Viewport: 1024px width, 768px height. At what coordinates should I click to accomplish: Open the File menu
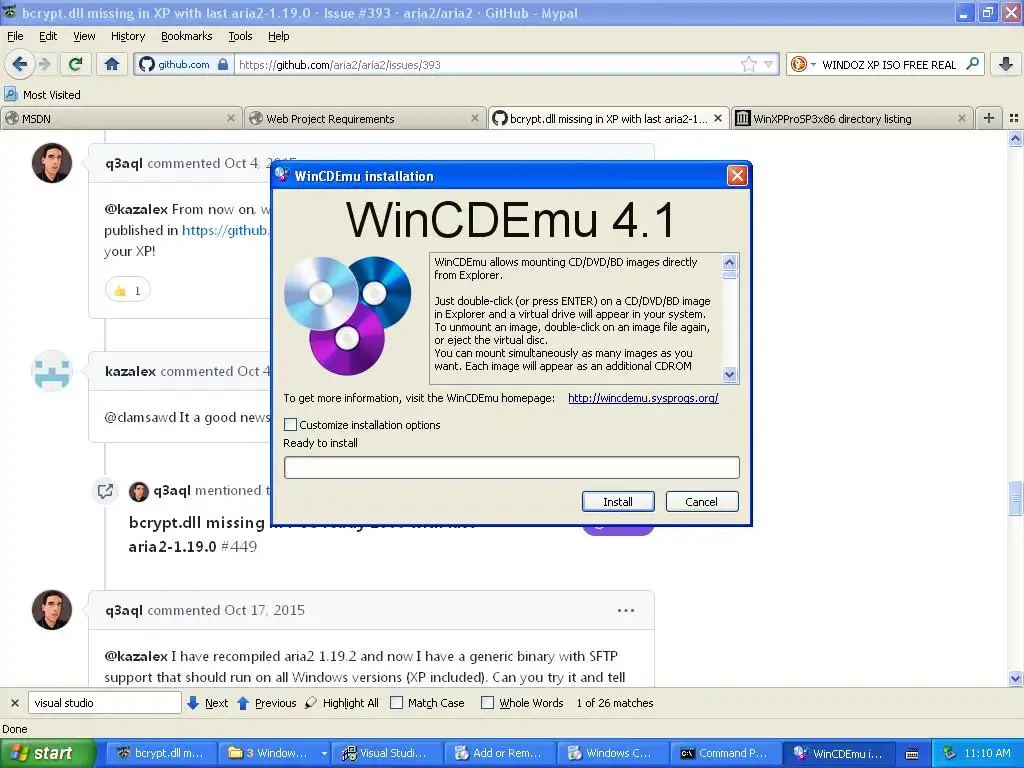point(15,36)
